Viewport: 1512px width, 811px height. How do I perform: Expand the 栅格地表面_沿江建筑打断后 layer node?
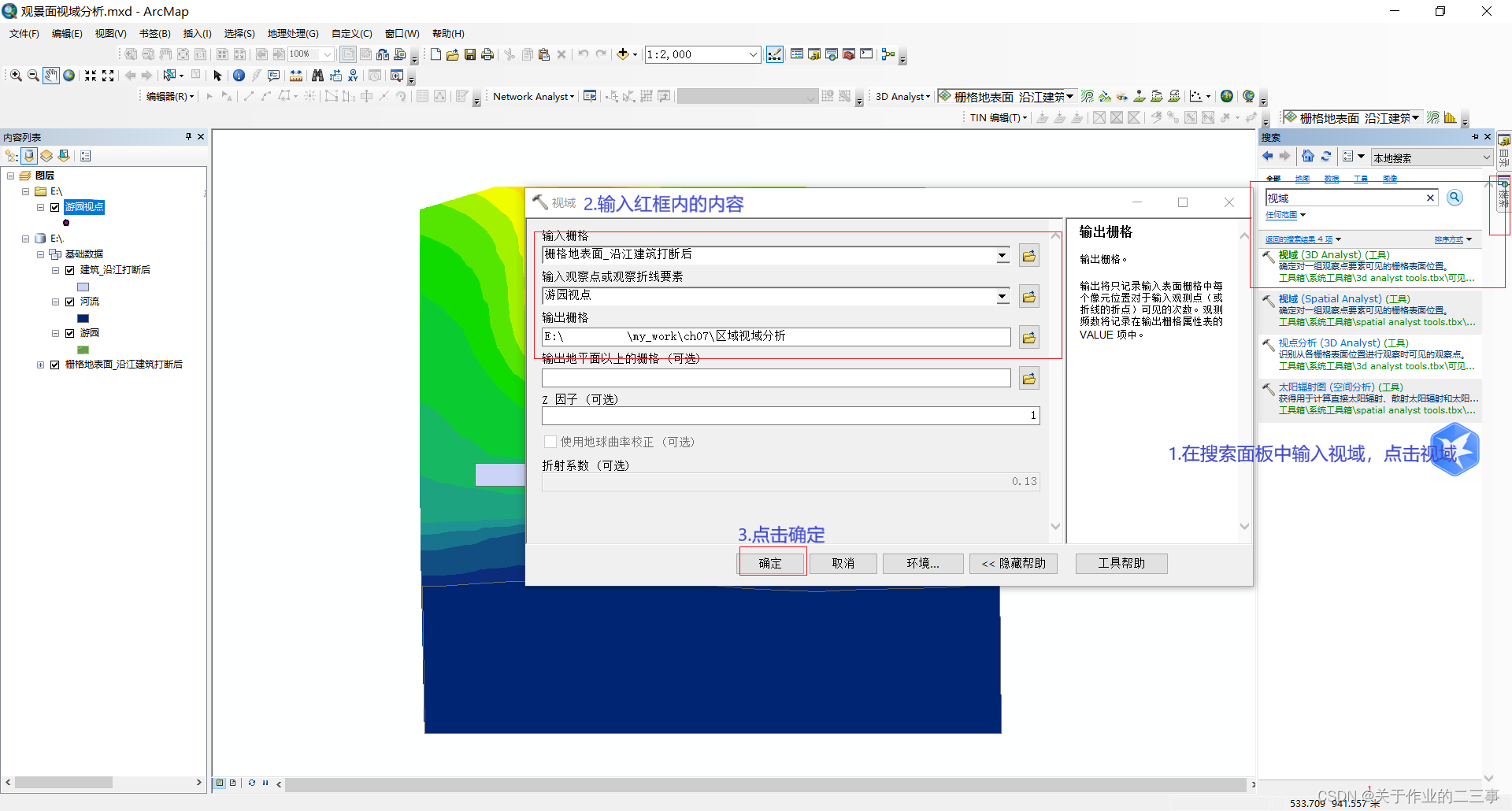(40, 365)
